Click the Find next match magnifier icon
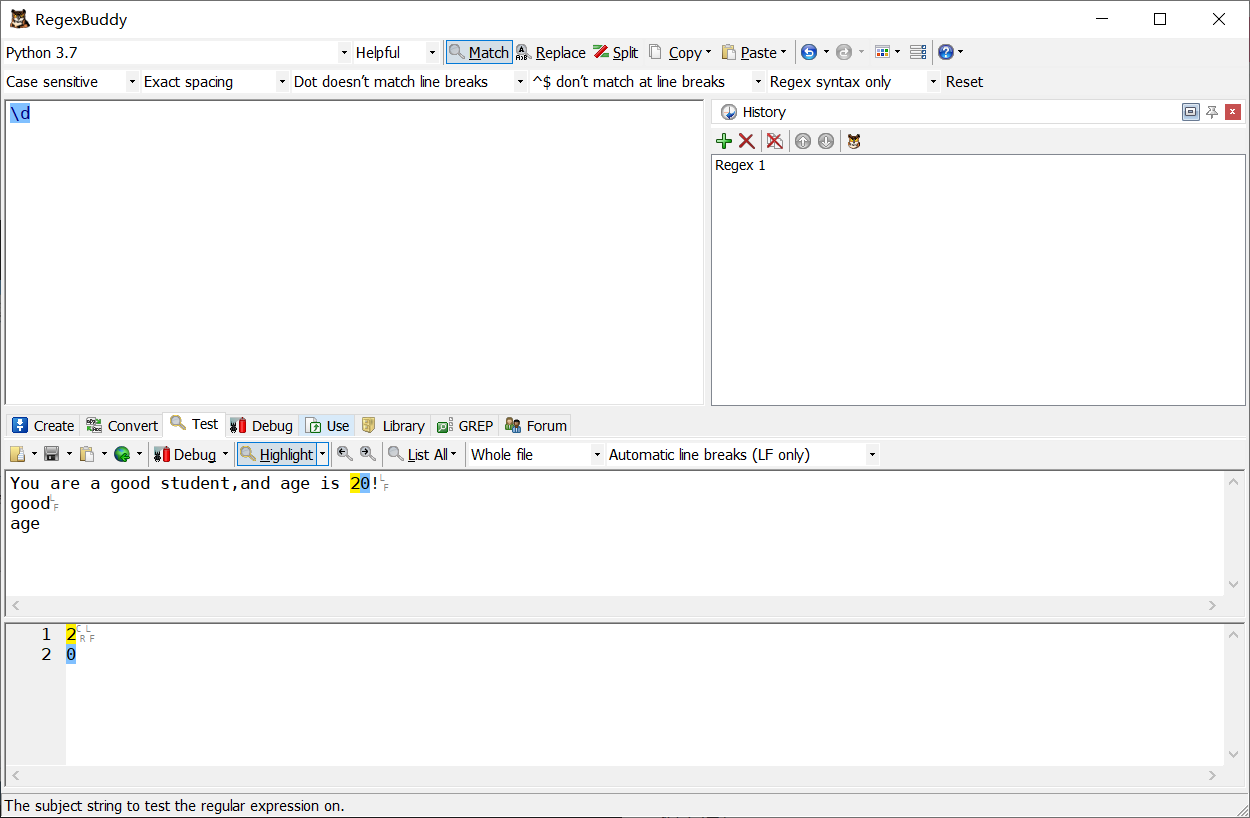 coord(368,454)
